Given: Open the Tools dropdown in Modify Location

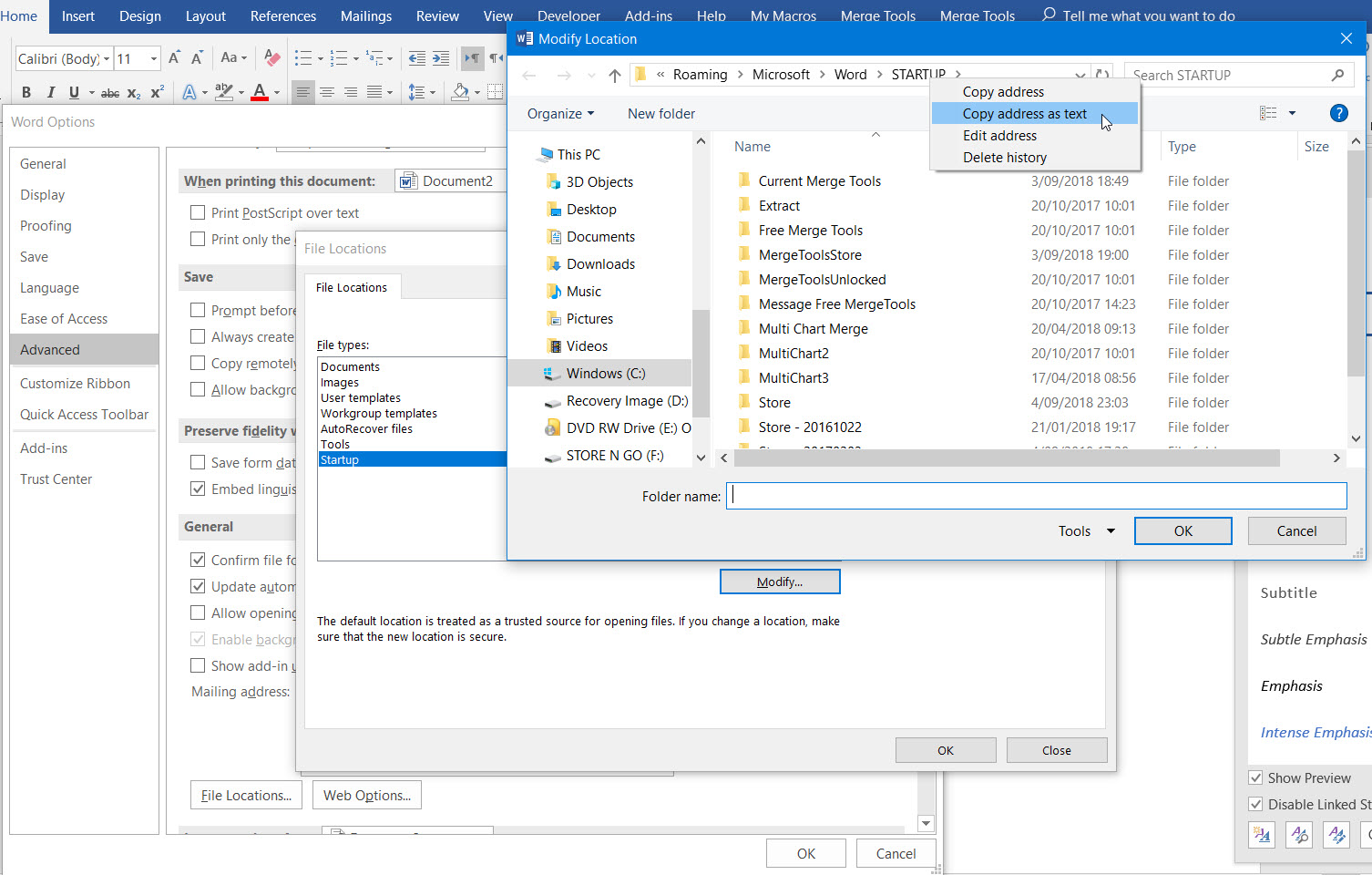Looking at the screenshot, I should tap(1086, 530).
